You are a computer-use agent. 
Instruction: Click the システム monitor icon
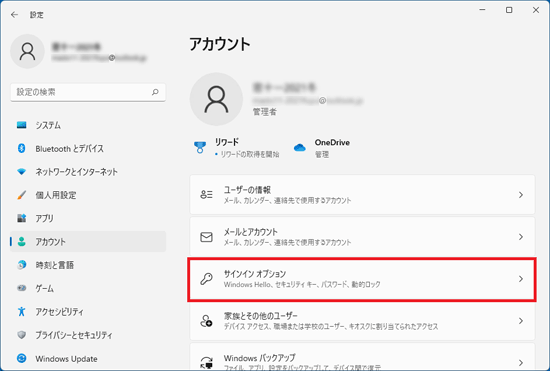pyautogui.click(x=21, y=125)
